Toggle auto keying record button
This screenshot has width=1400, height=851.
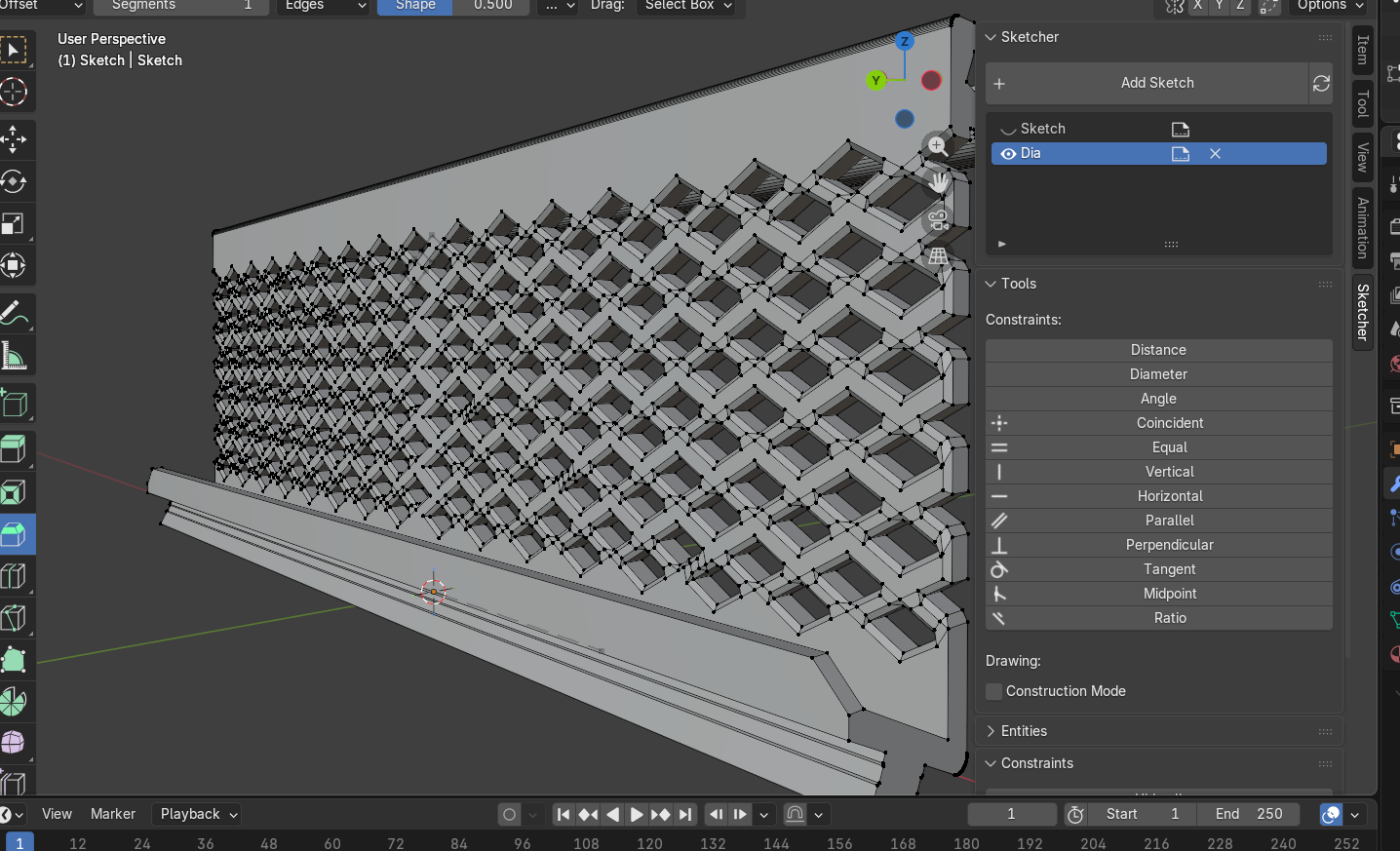click(509, 814)
